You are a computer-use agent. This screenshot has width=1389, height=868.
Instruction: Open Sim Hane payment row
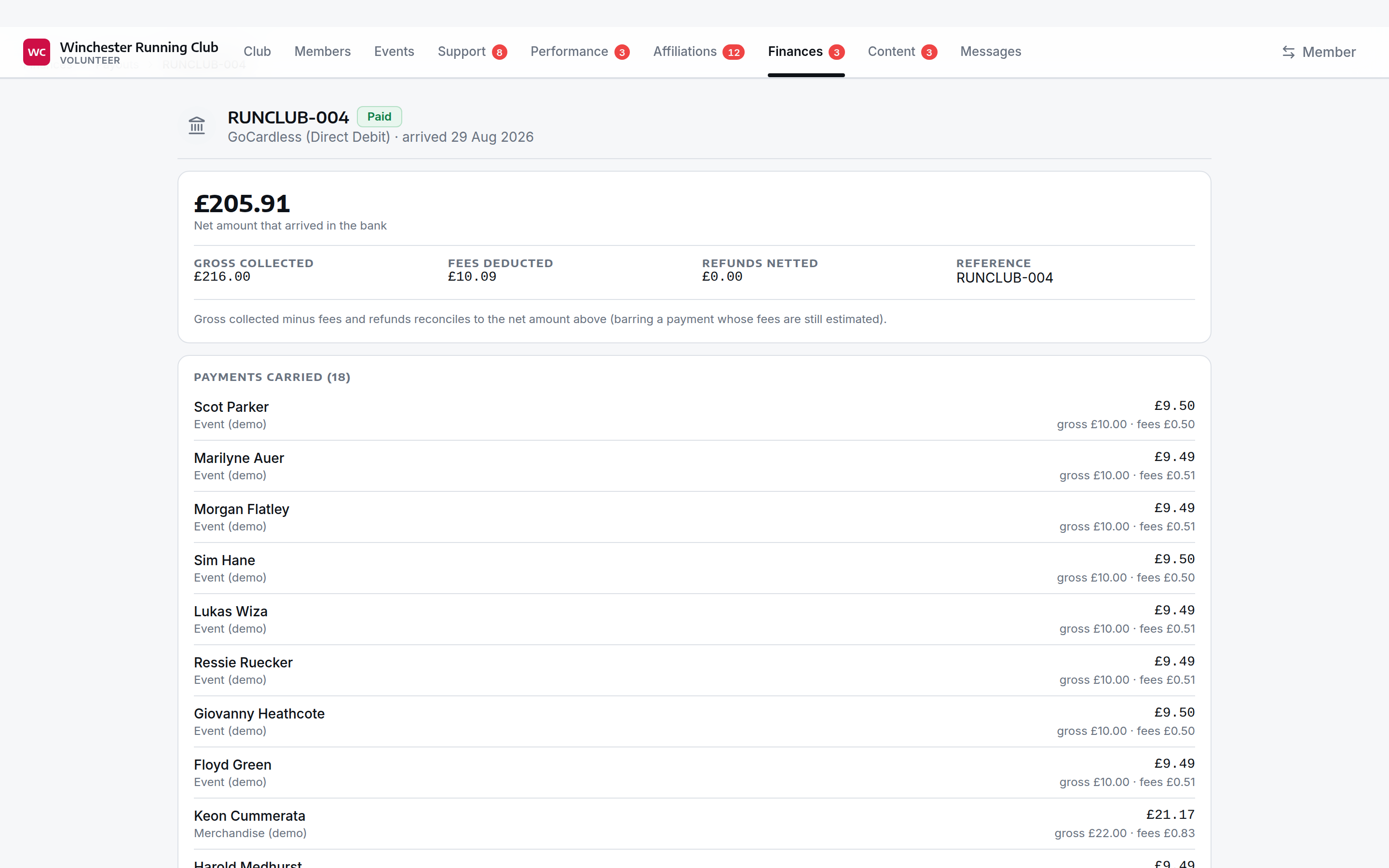[694, 569]
